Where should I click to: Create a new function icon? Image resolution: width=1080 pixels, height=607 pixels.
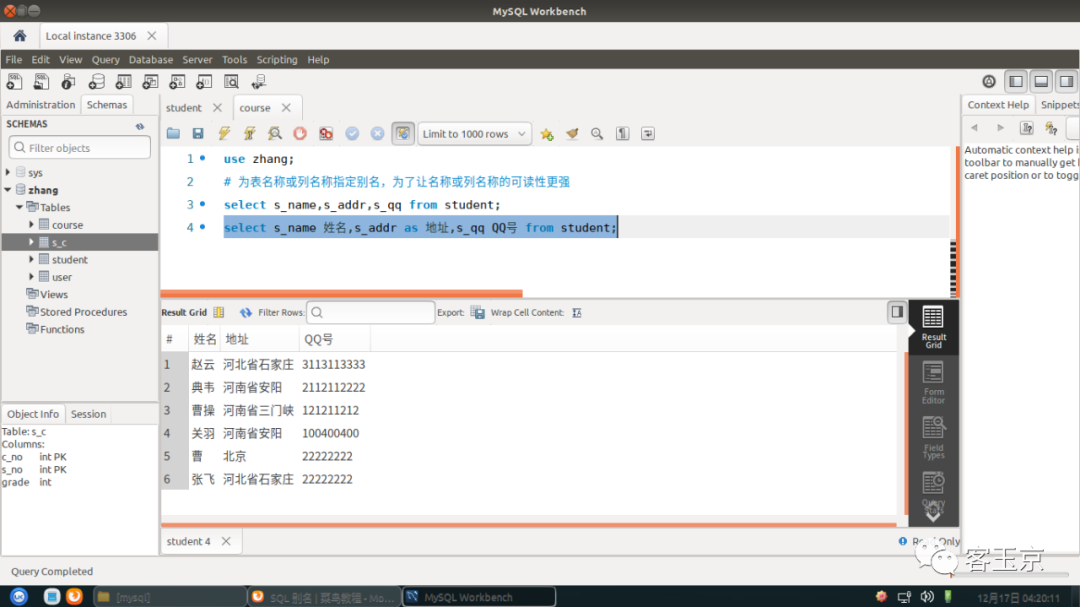tap(204, 82)
